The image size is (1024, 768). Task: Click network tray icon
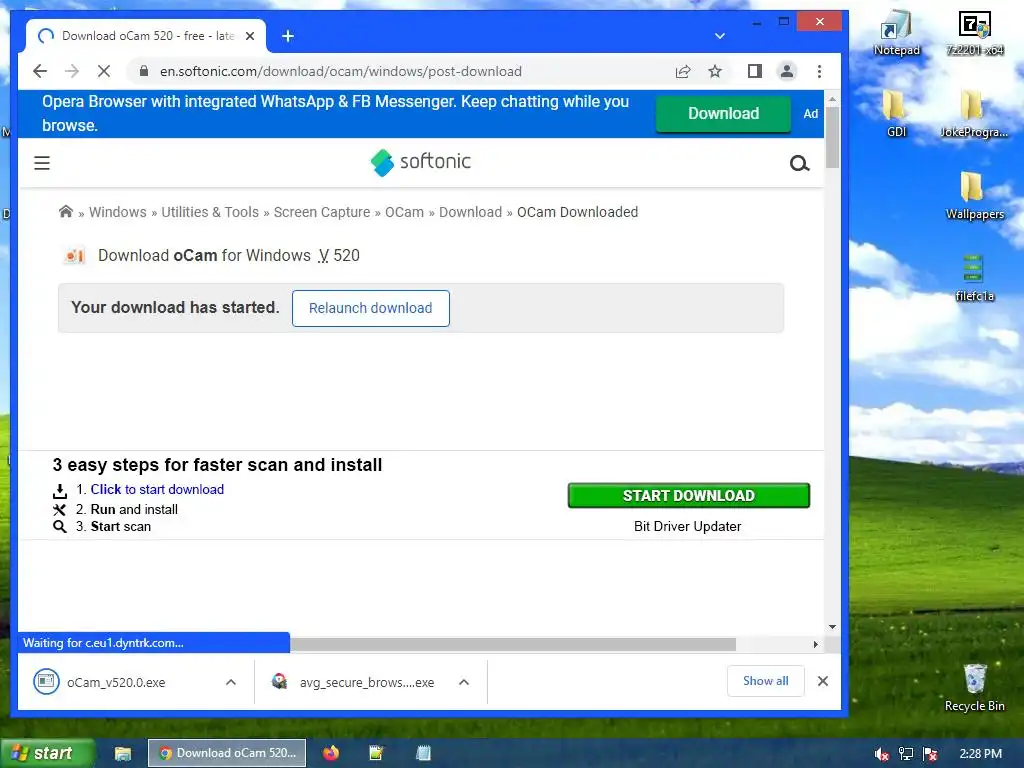point(906,754)
